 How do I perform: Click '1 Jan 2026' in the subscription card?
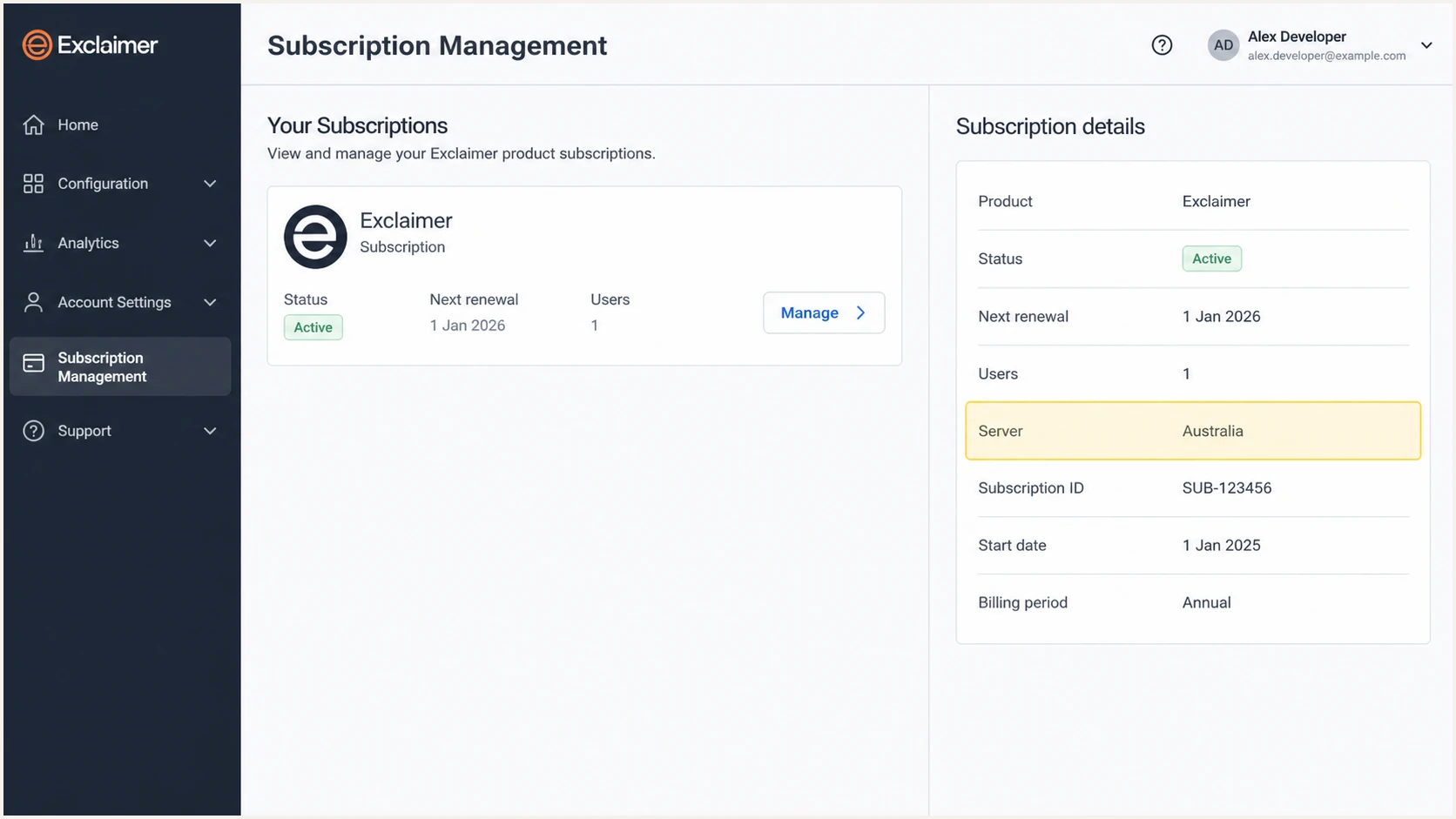click(468, 326)
